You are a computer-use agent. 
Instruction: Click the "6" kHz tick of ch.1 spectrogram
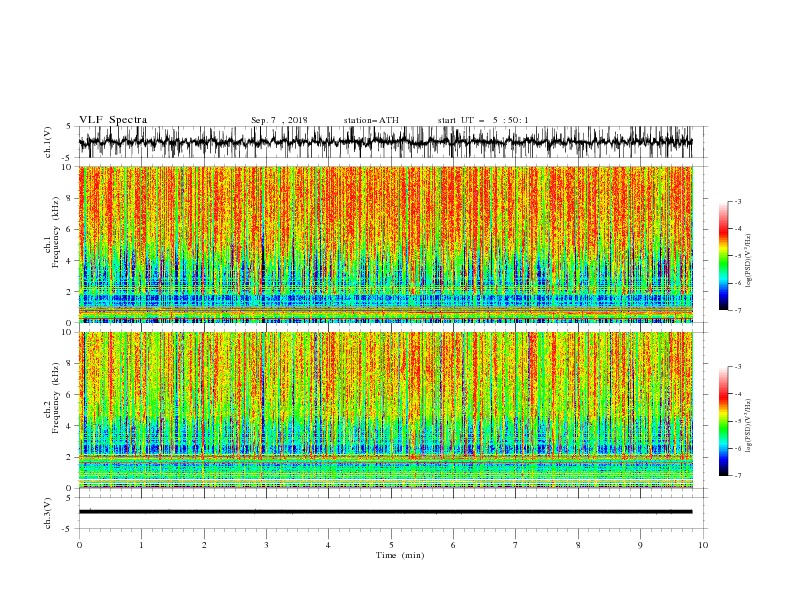click(69, 229)
